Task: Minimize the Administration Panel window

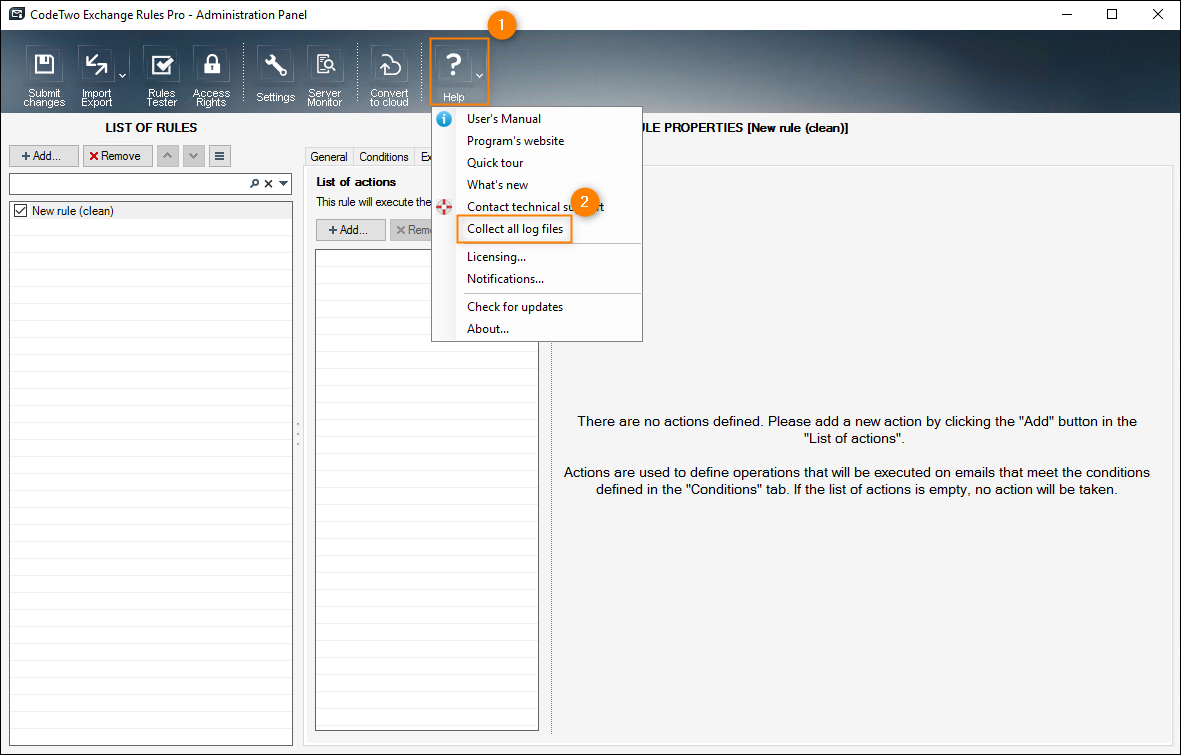Action: coord(1067,14)
